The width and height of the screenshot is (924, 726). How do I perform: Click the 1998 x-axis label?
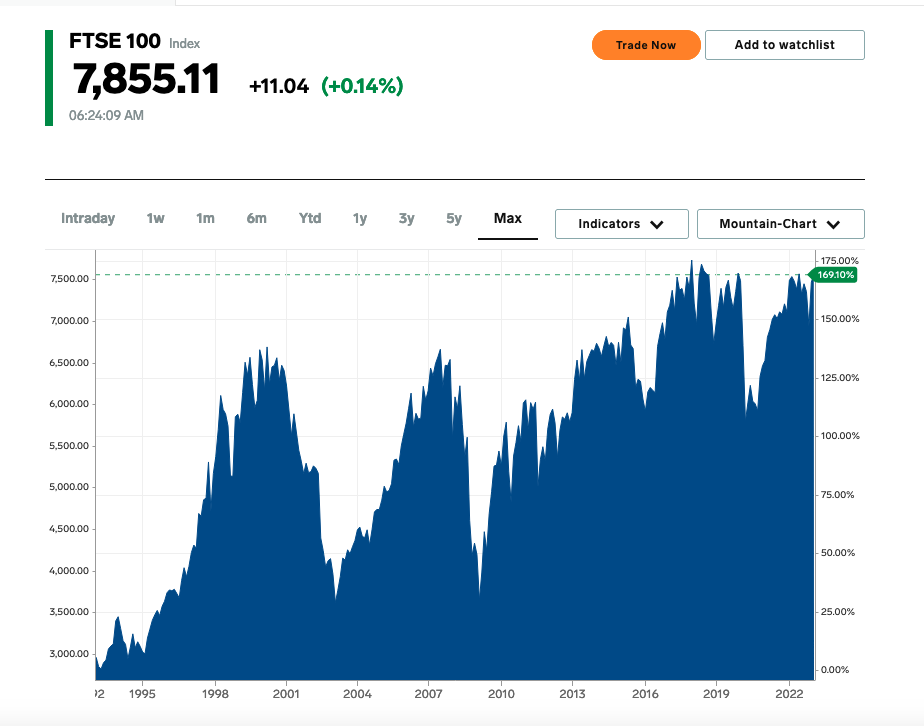point(215,694)
